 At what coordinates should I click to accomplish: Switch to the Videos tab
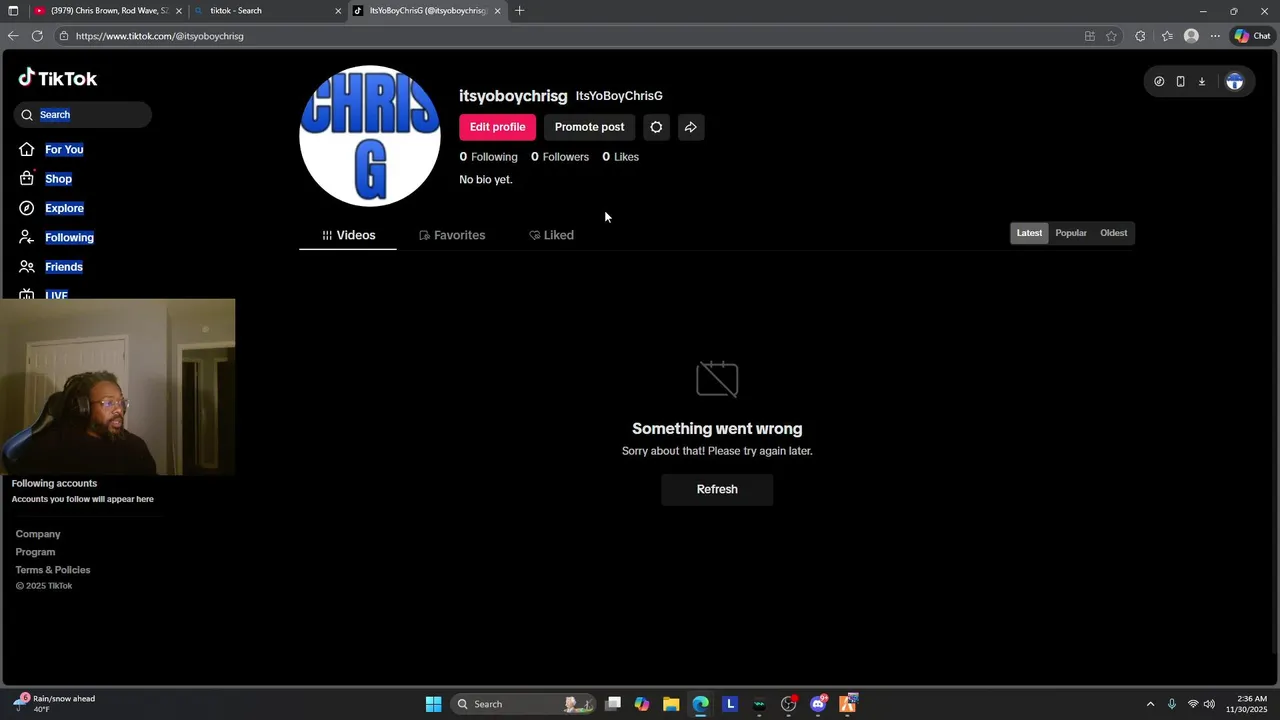click(348, 235)
